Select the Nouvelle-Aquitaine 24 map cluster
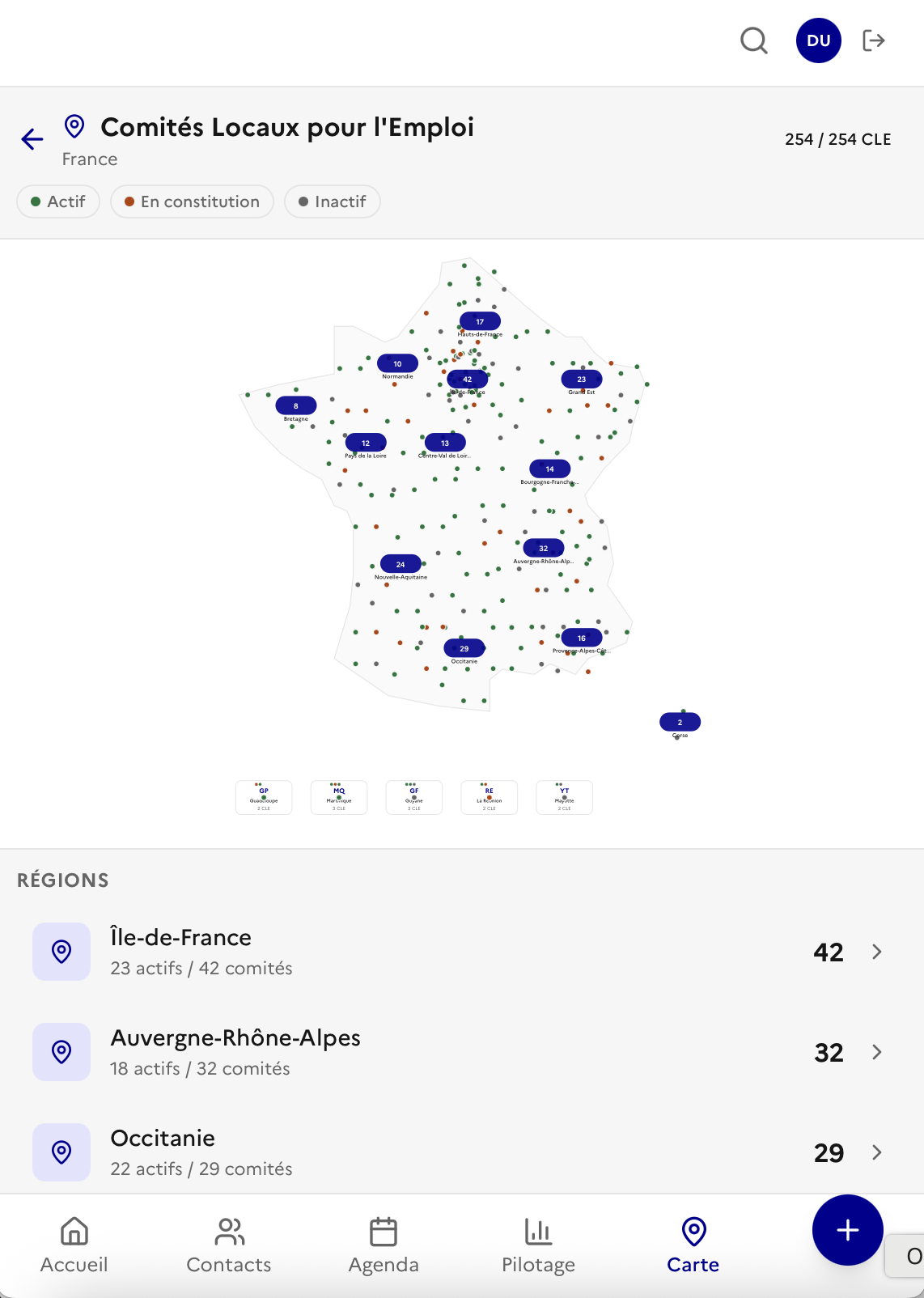924x1298 pixels. [x=401, y=564]
